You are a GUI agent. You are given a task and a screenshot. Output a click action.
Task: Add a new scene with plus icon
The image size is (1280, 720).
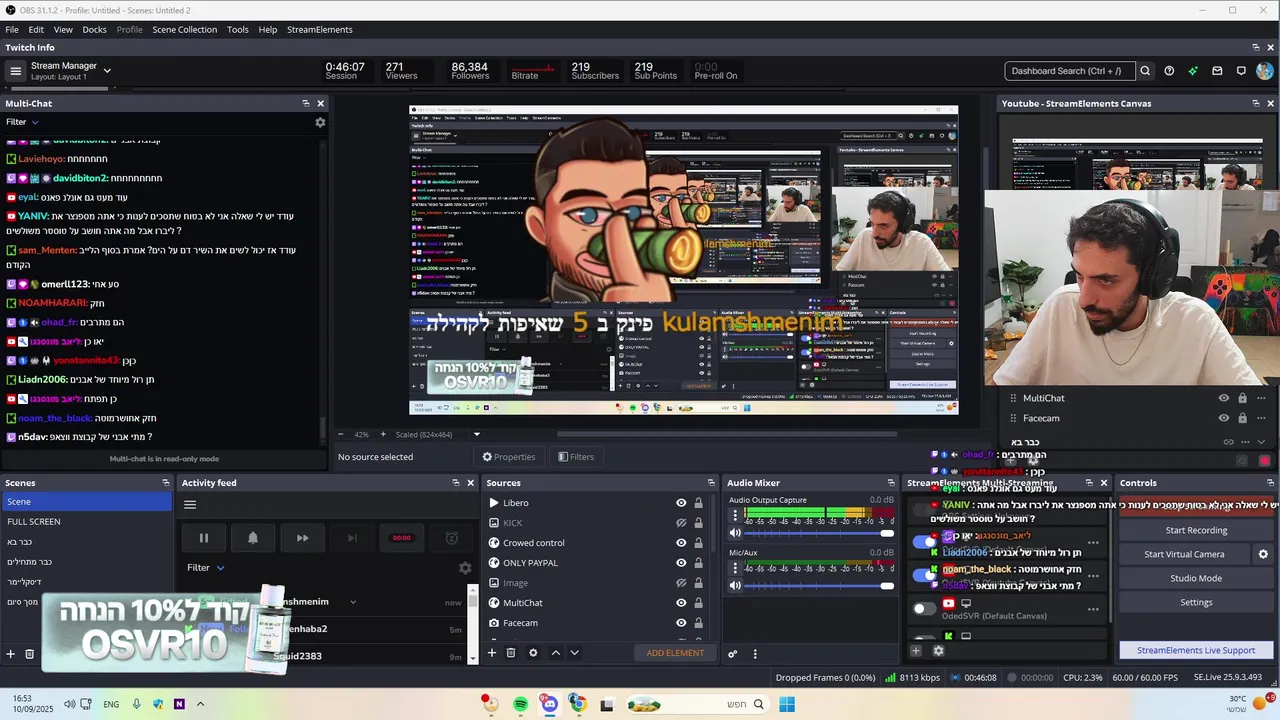(11, 654)
